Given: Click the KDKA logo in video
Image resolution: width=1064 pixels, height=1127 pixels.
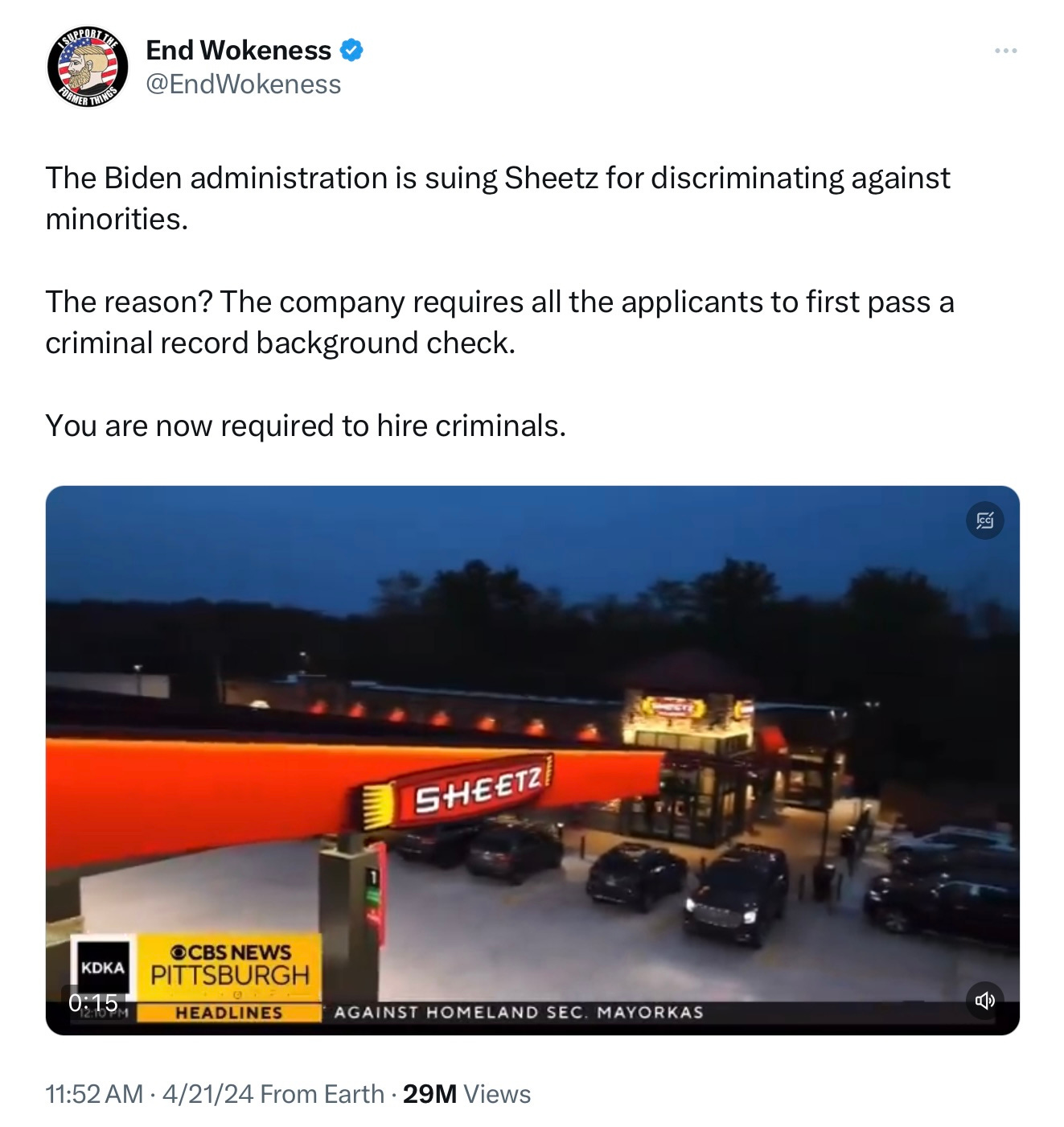Looking at the screenshot, I should (103, 967).
